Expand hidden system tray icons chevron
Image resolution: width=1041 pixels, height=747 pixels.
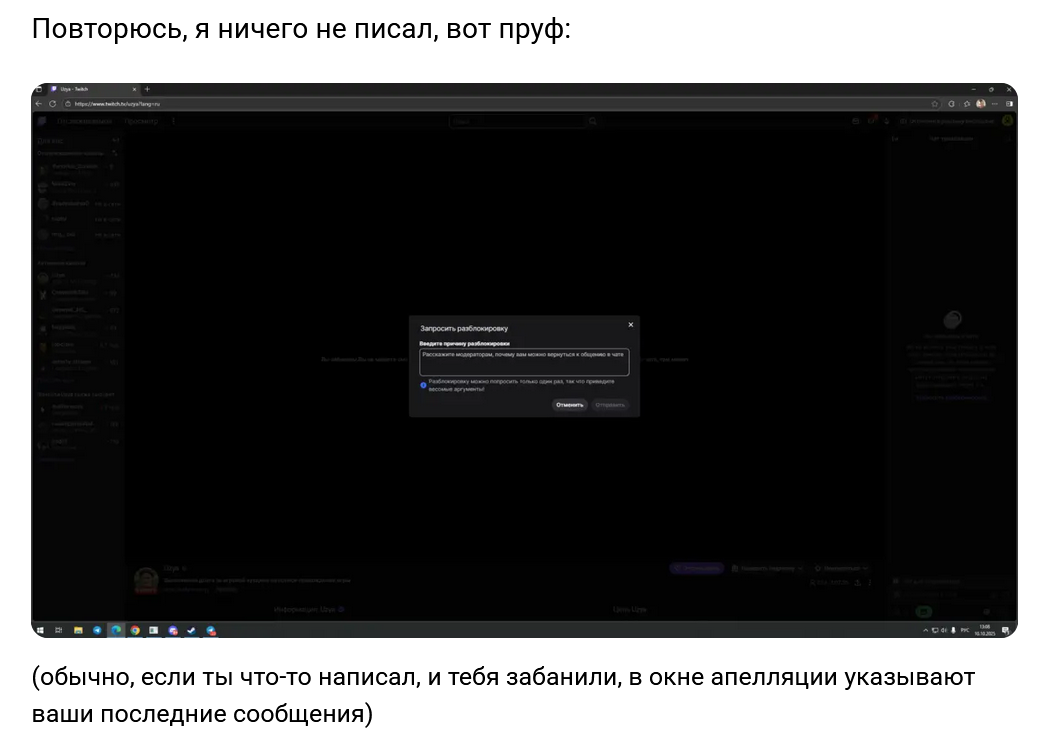(925, 630)
